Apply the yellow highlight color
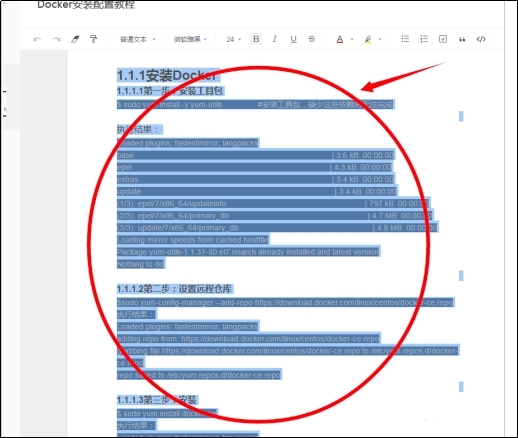Viewport: 518px width, 438px height. pos(368,39)
